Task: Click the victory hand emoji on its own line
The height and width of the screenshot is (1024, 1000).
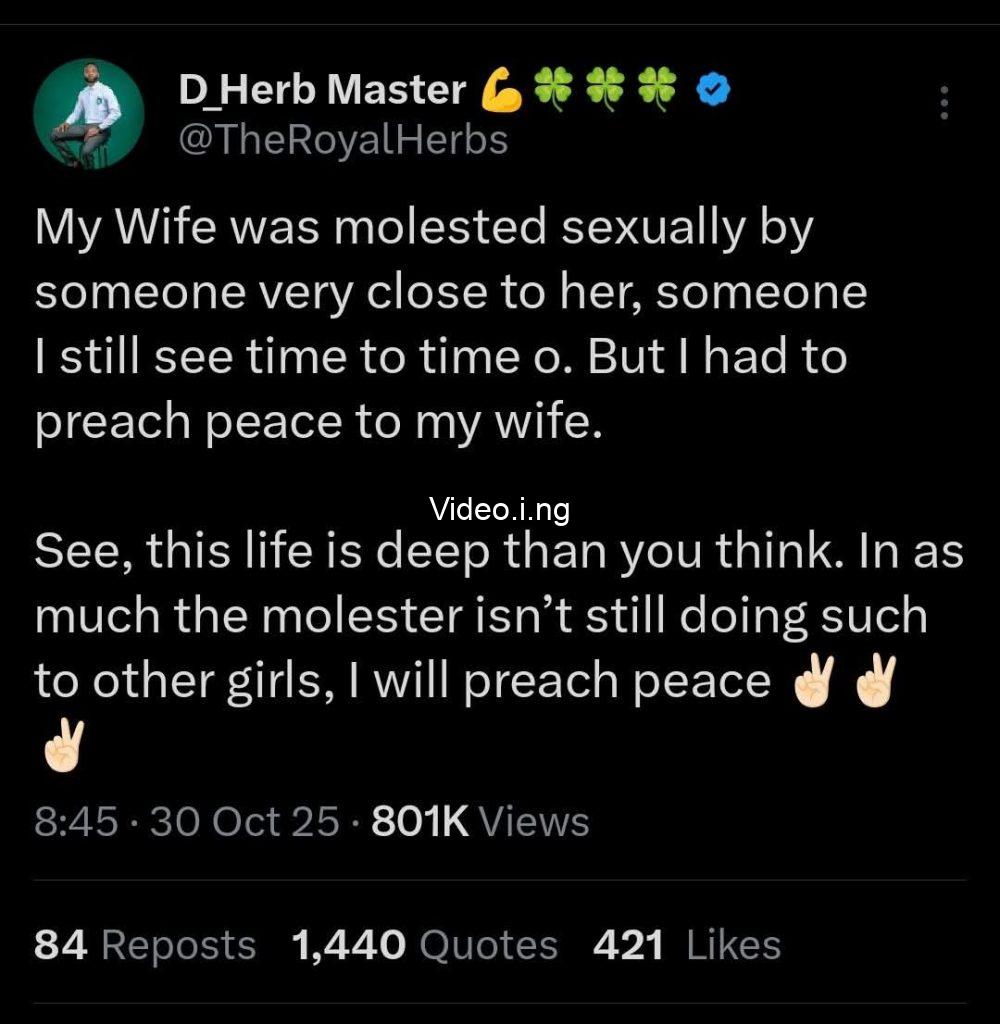Action: coord(63,746)
